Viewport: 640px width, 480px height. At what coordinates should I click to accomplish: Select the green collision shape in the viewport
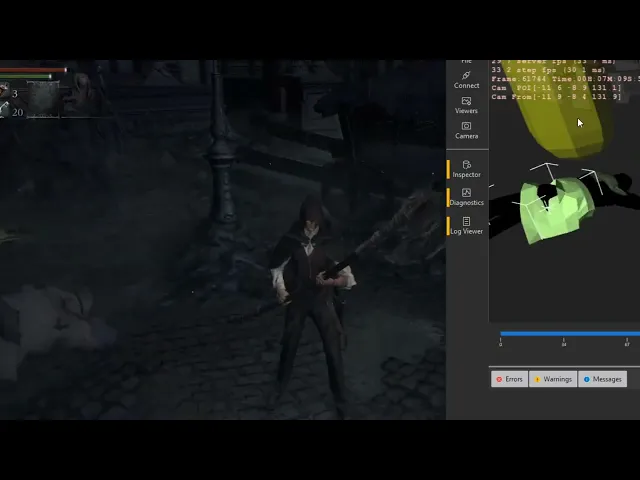tap(557, 210)
